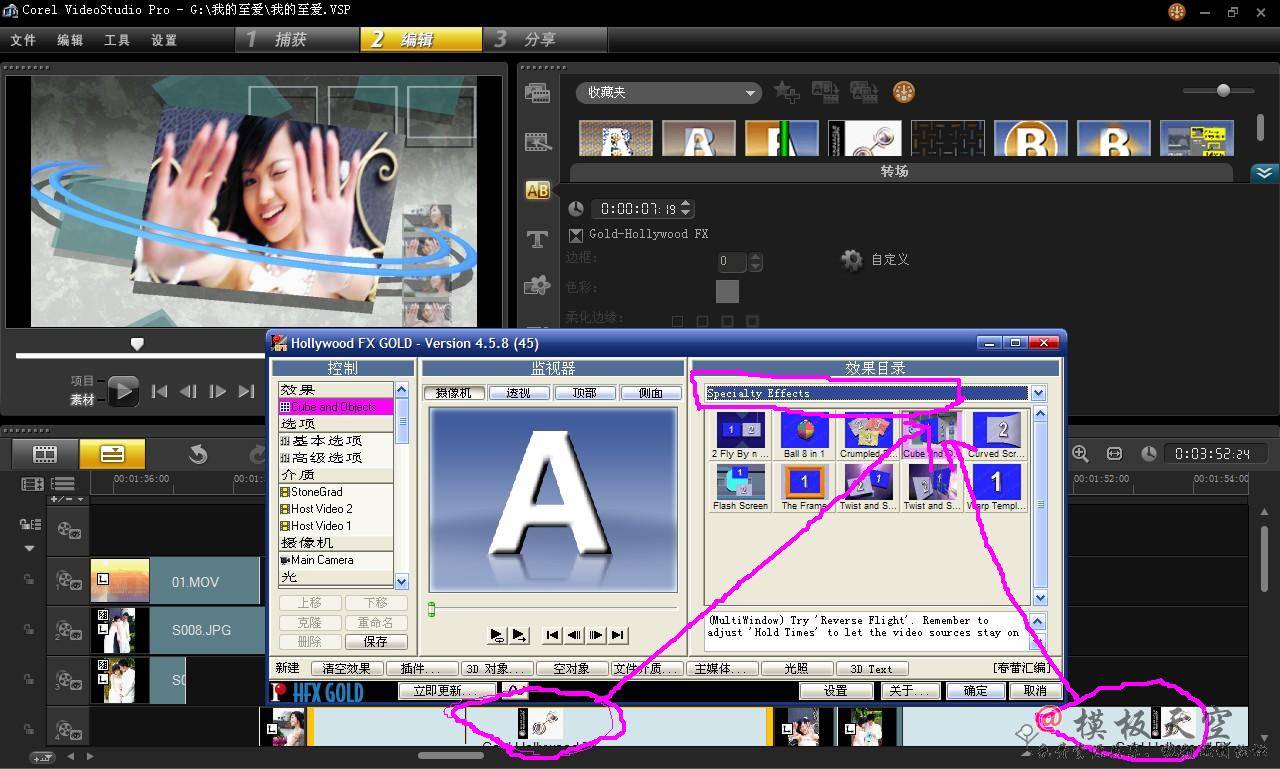1280x769 pixels.
Task: Open the 收藏夹 gallery dropdown
Action: click(669, 93)
